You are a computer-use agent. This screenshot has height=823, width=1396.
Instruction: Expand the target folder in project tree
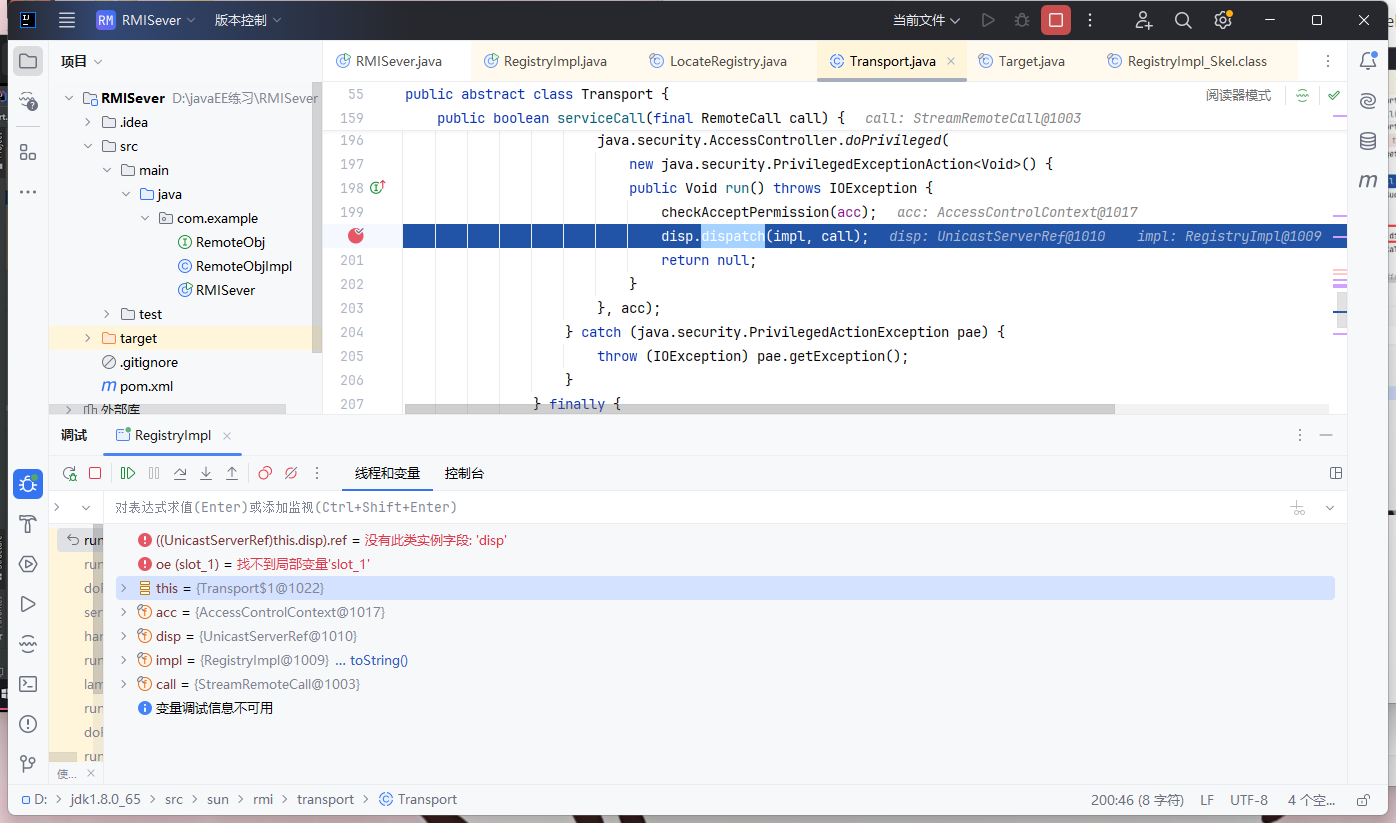pos(87,338)
